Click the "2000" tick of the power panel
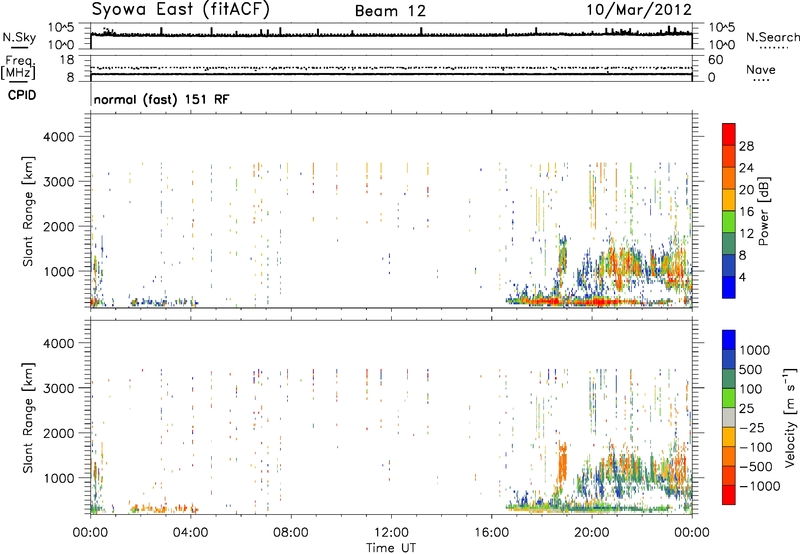The image size is (800, 554). coord(58,226)
